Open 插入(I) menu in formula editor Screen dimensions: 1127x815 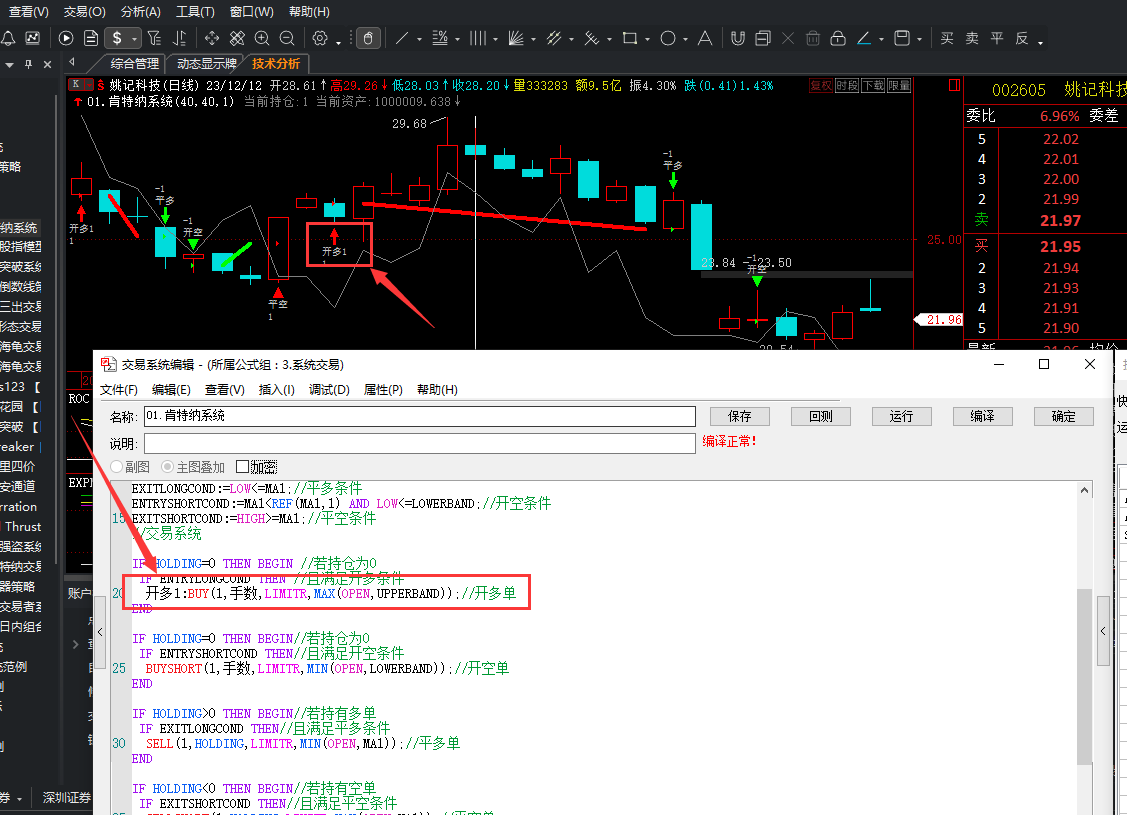tap(277, 390)
